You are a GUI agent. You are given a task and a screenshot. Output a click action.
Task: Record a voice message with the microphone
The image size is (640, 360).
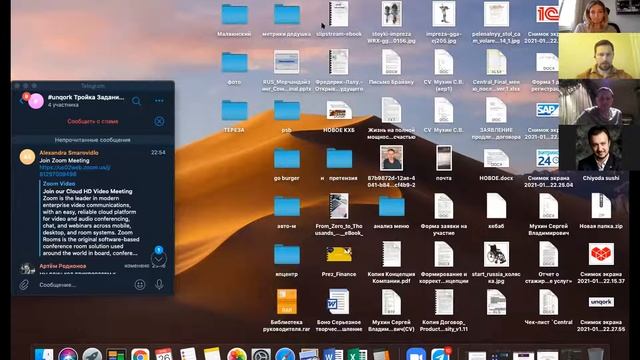click(159, 284)
